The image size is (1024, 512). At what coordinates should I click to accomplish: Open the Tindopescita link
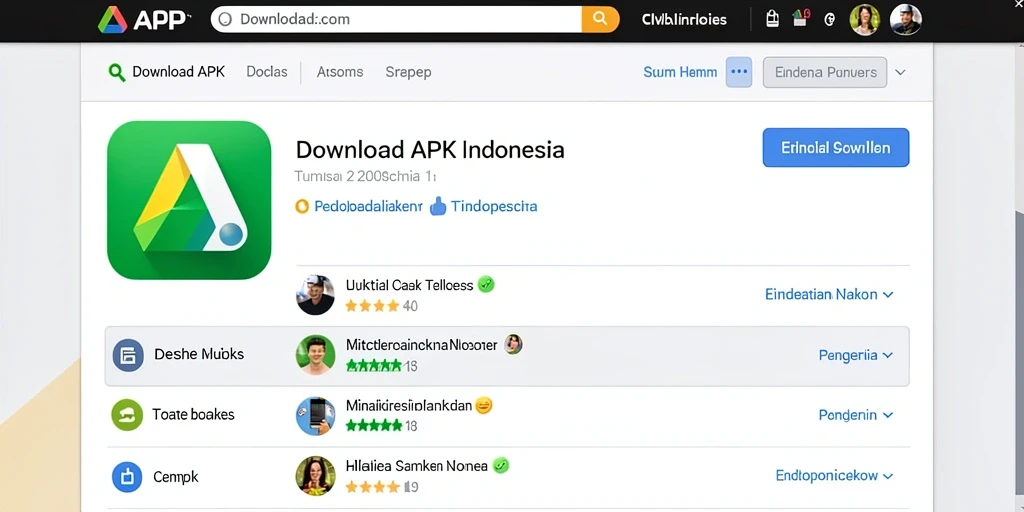[x=494, y=206]
